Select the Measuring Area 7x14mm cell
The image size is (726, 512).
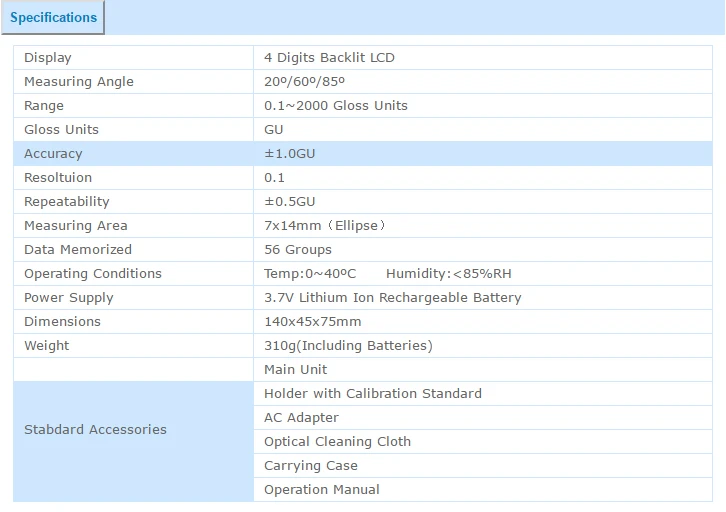click(x=483, y=226)
